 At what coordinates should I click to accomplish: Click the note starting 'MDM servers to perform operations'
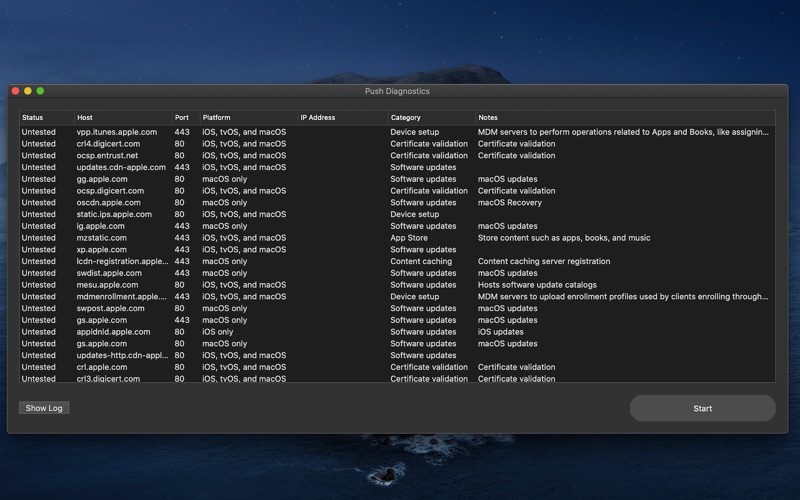623,132
